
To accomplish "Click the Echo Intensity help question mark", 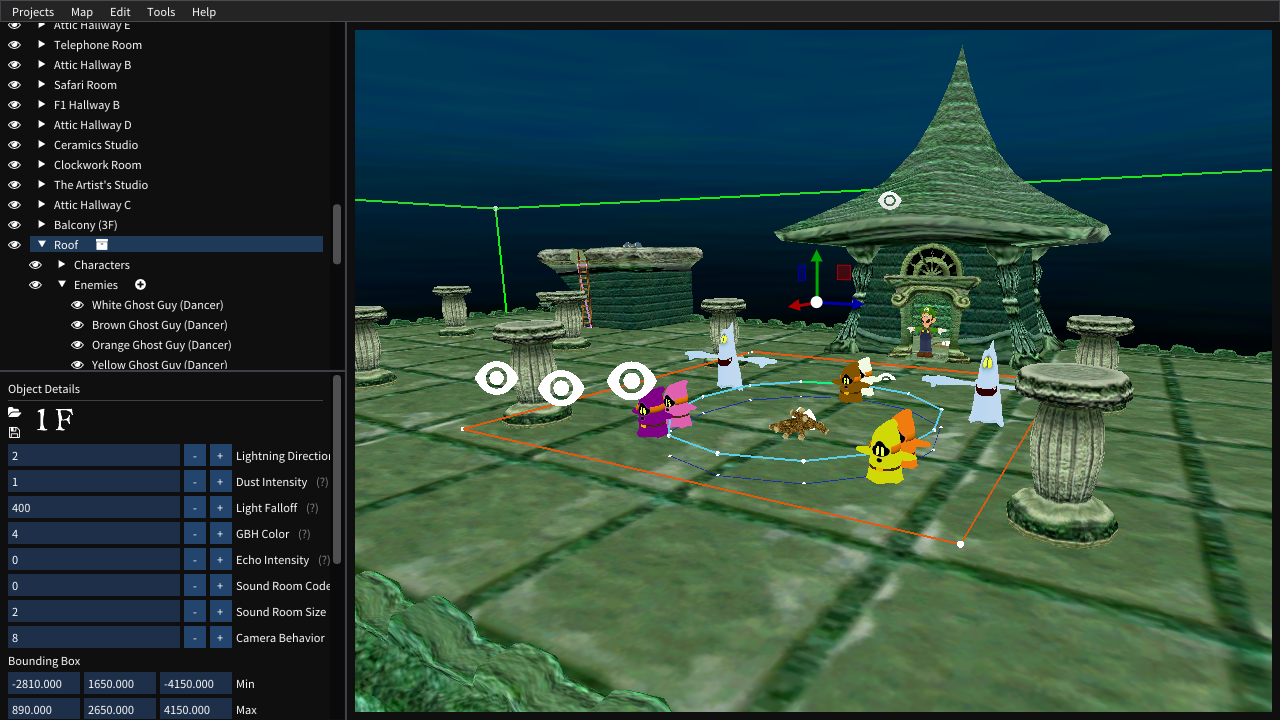I will pos(323,560).
